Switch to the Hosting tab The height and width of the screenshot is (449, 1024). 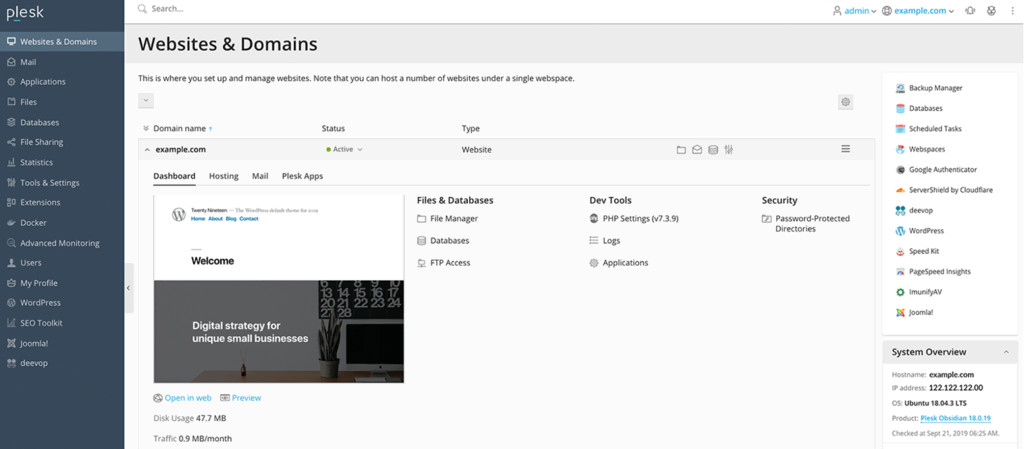coord(223,176)
